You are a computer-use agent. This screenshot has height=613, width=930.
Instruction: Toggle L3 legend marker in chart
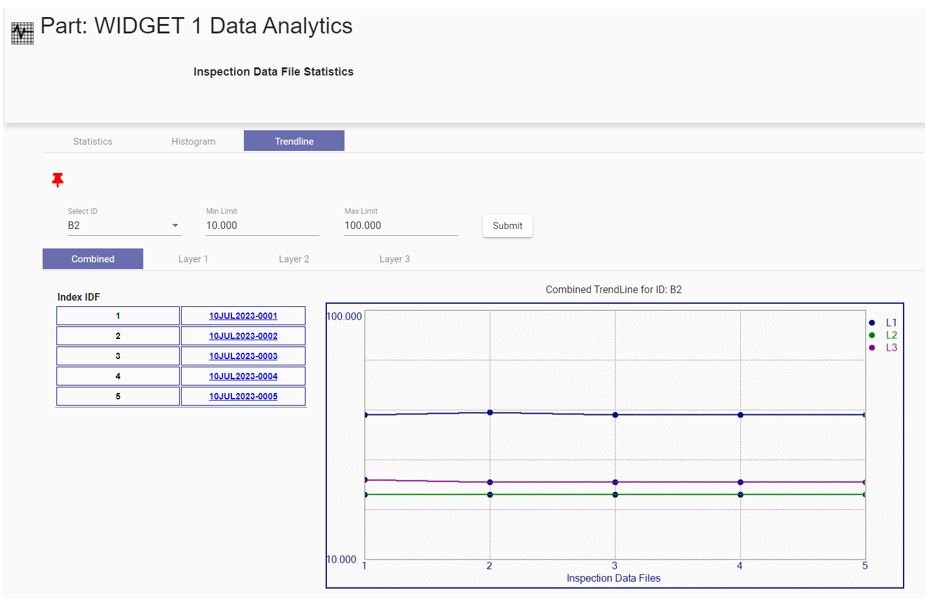(873, 347)
